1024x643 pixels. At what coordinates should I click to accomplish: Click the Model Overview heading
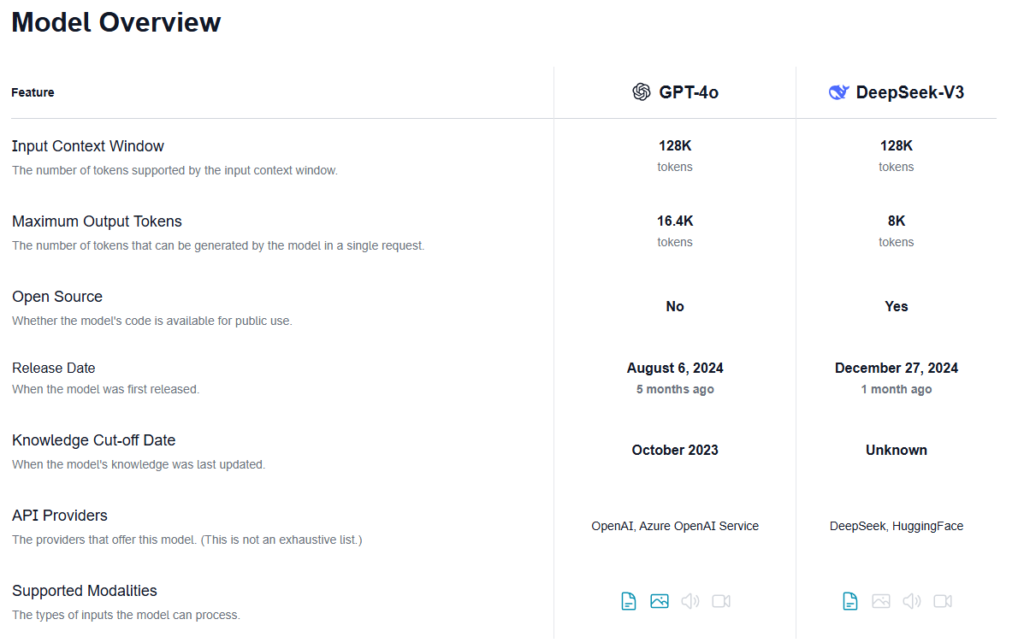tap(116, 22)
